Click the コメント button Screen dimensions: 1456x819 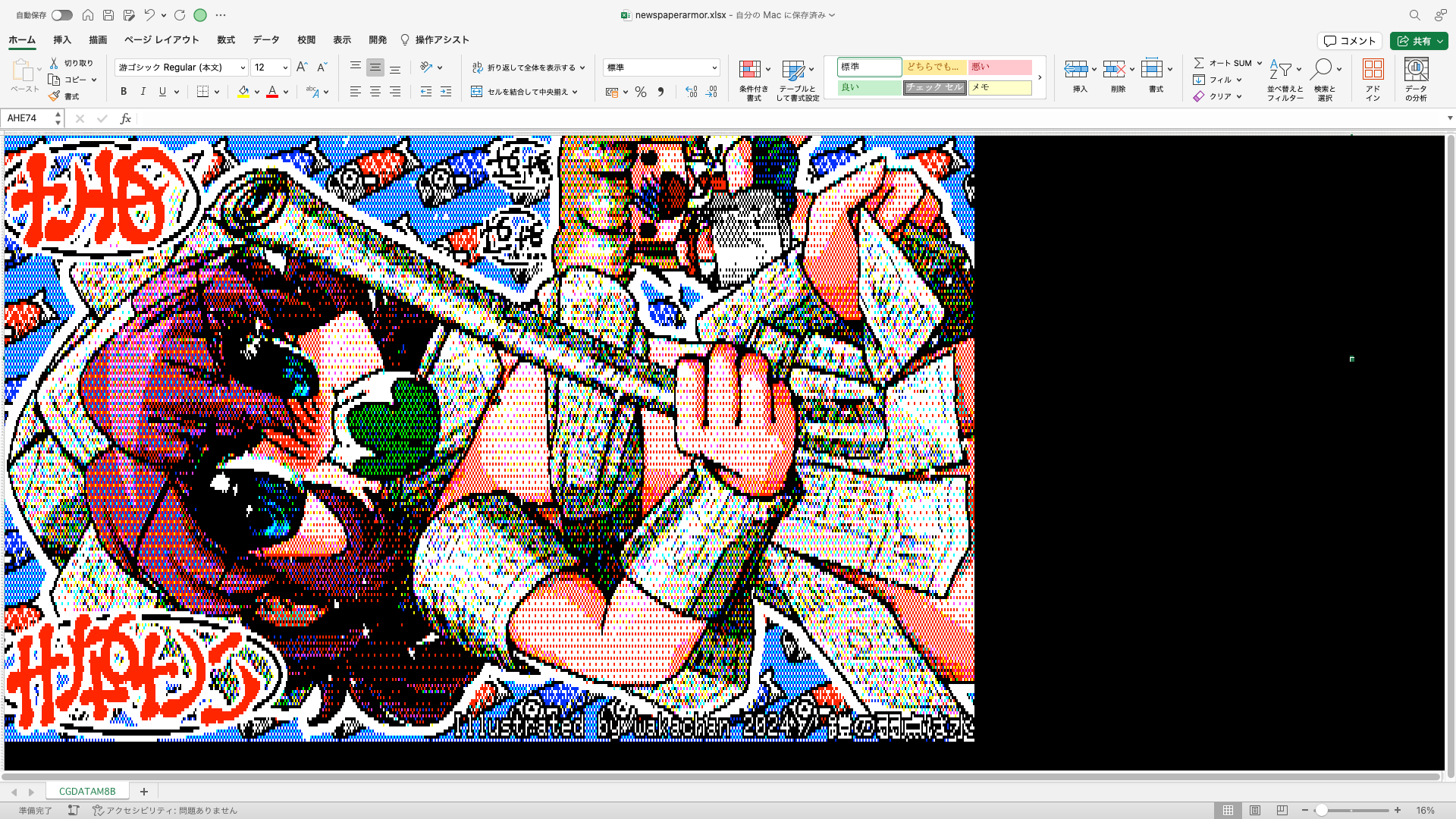click(1350, 41)
